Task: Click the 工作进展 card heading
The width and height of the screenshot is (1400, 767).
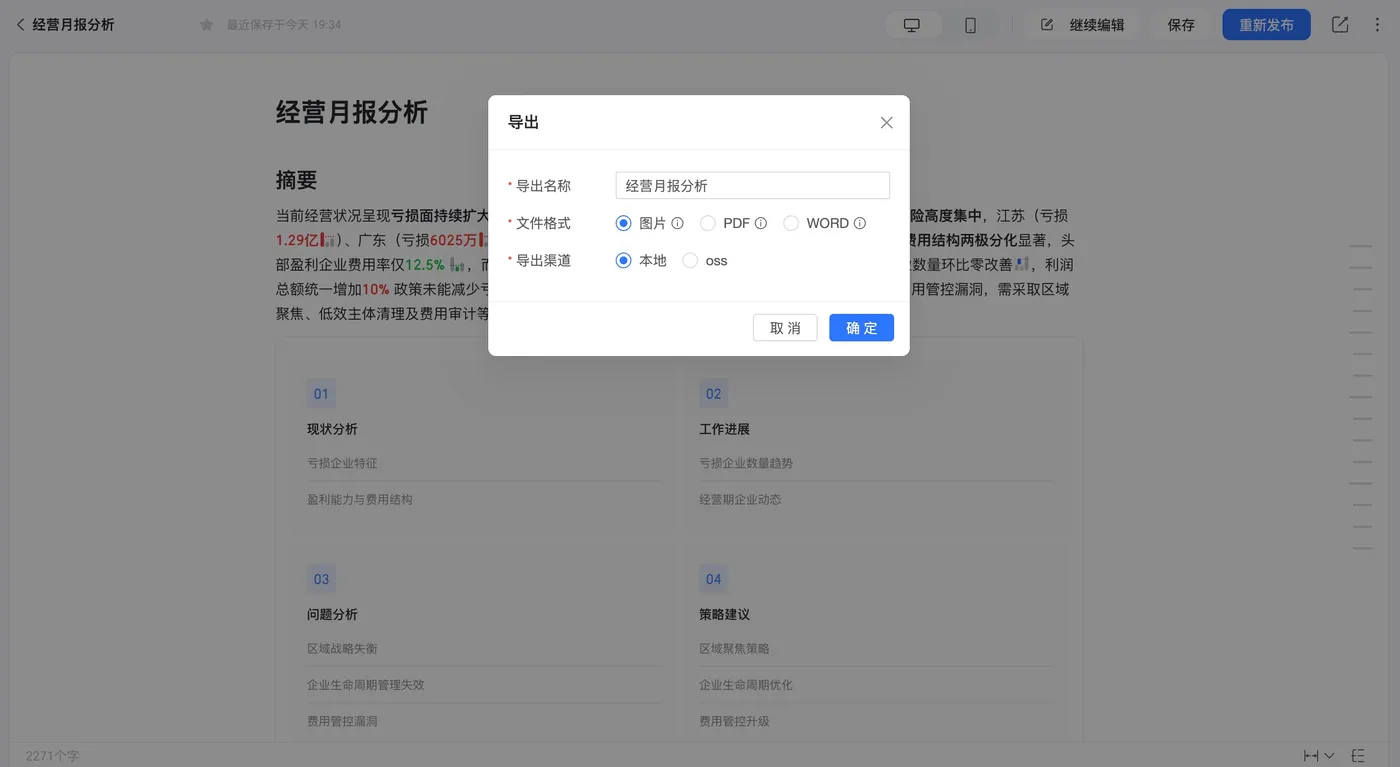Action: pyautogui.click(x=724, y=429)
